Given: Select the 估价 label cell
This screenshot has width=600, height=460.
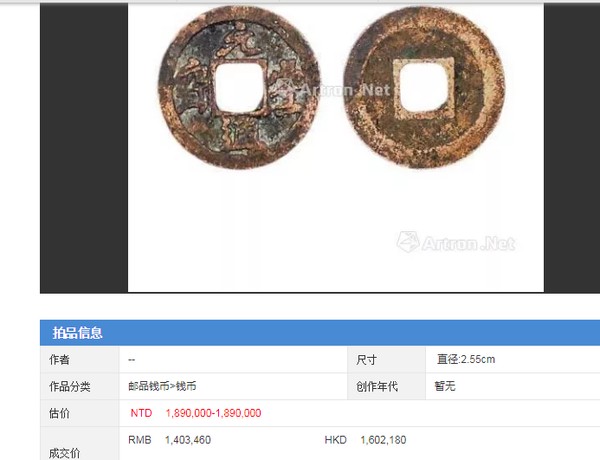Looking at the screenshot, I should coord(80,413).
